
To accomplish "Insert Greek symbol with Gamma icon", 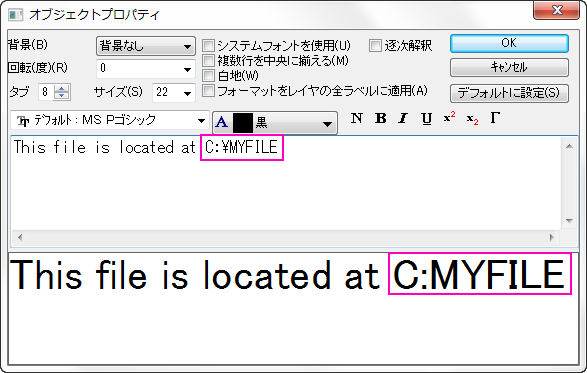I will (x=495, y=118).
